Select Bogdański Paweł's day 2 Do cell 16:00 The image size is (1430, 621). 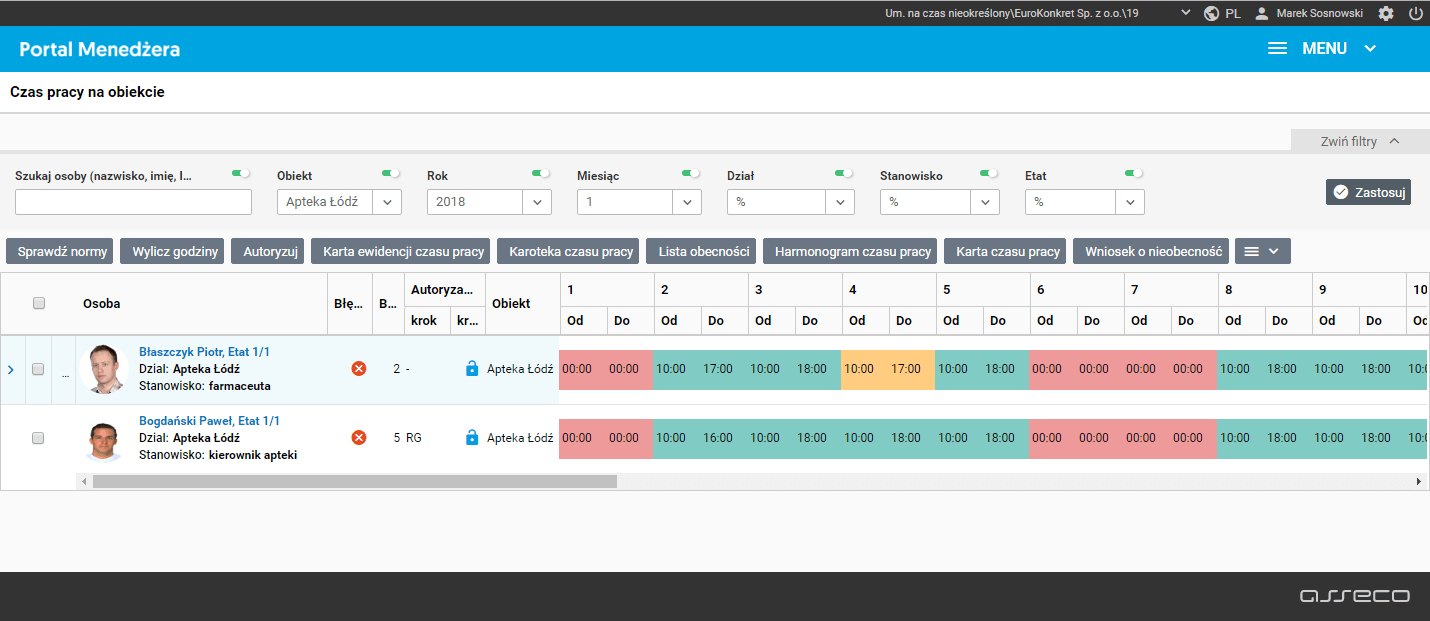pos(718,438)
